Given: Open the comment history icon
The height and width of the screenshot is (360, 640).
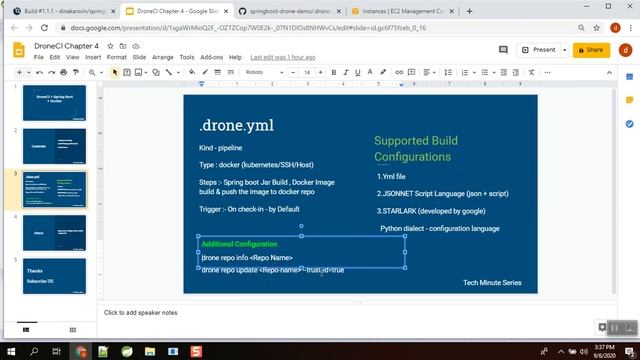Looking at the screenshot, I should [x=503, y=50].
